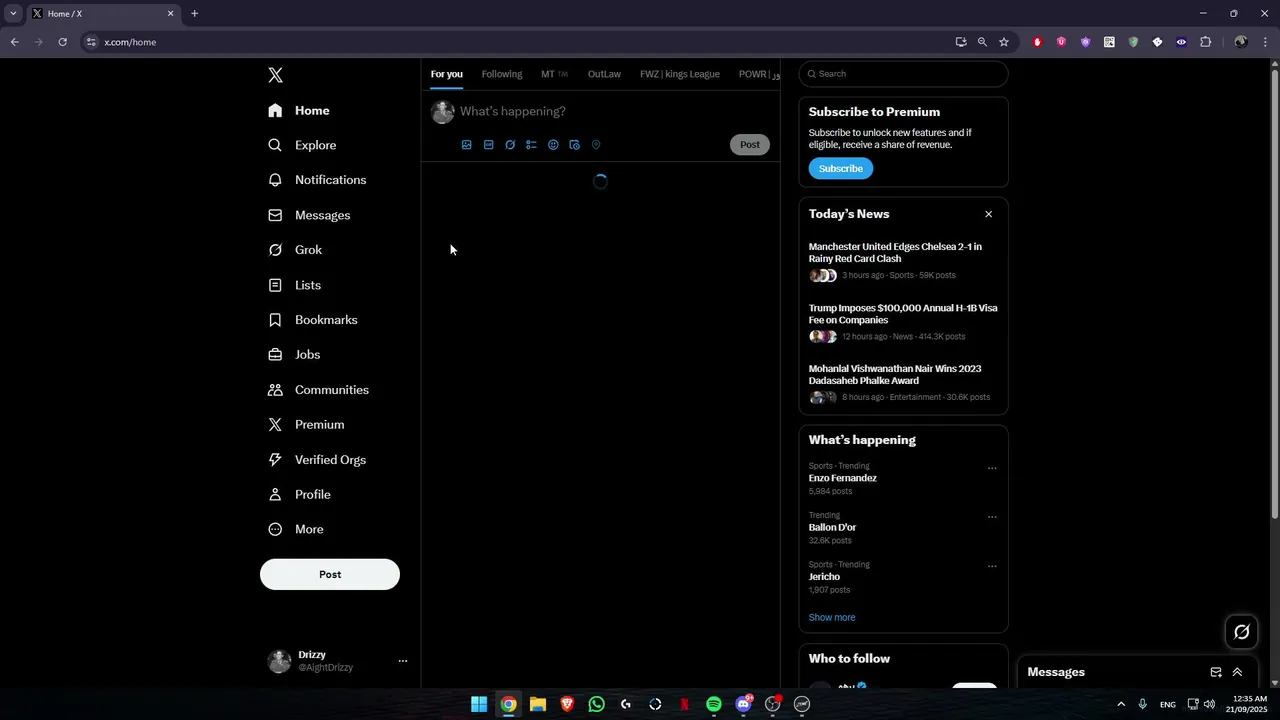Switch to the OutLaw tab

(x=604, y=74)
